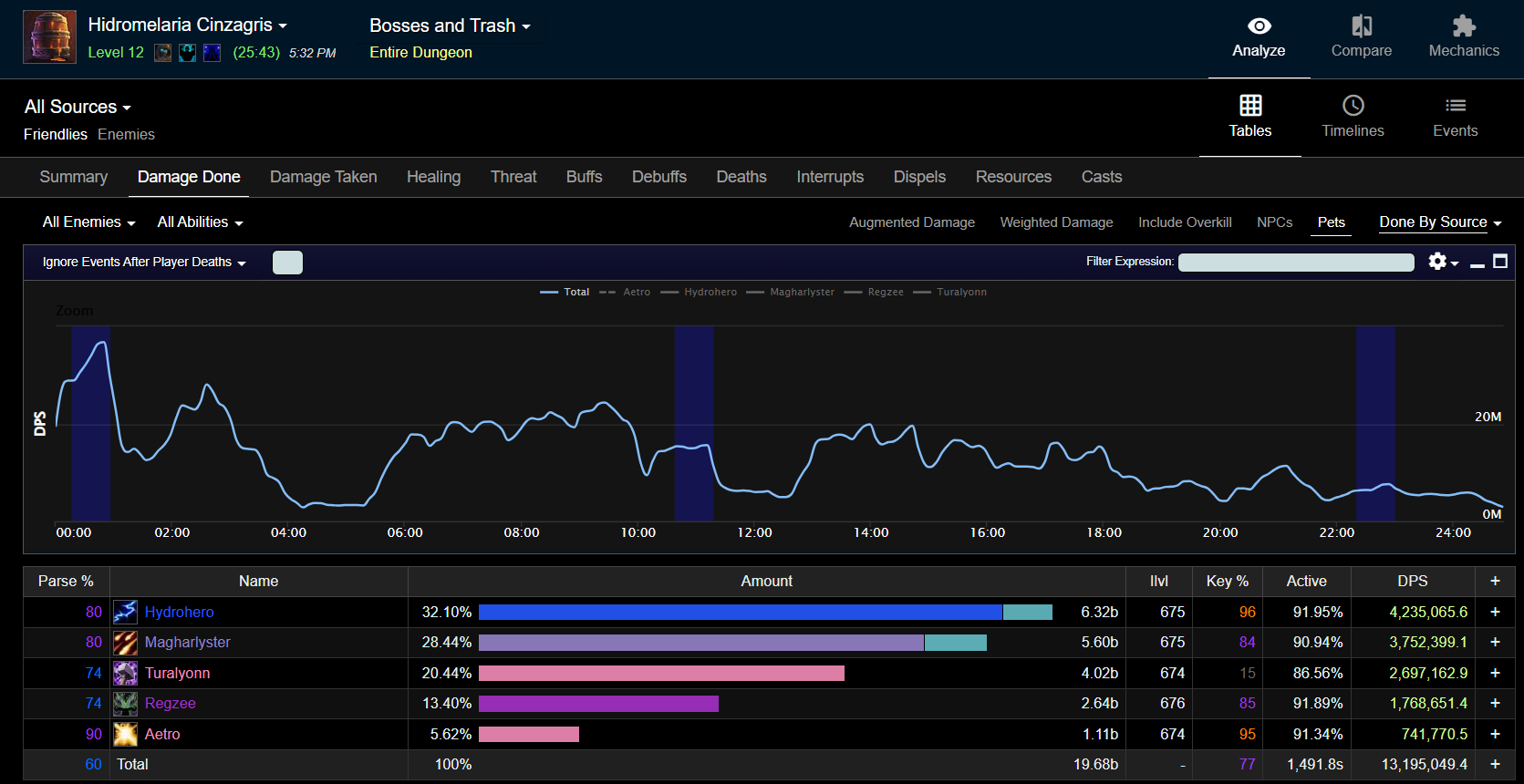Open the Analyze eye icon view
Screen dimensions: 1524x784
[x=1259, y=26]
